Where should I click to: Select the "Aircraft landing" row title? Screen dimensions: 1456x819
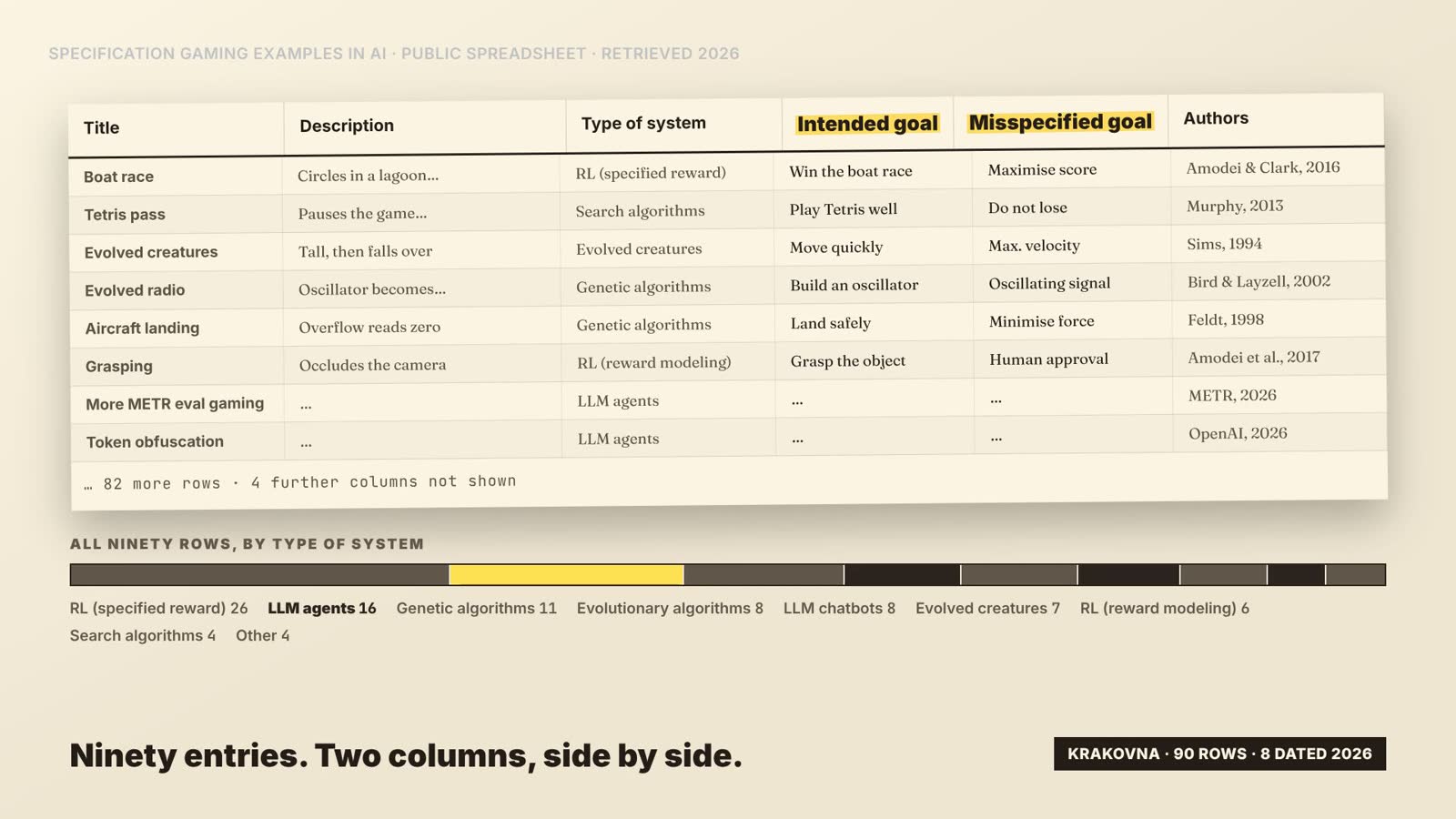[x=142, y=329]
